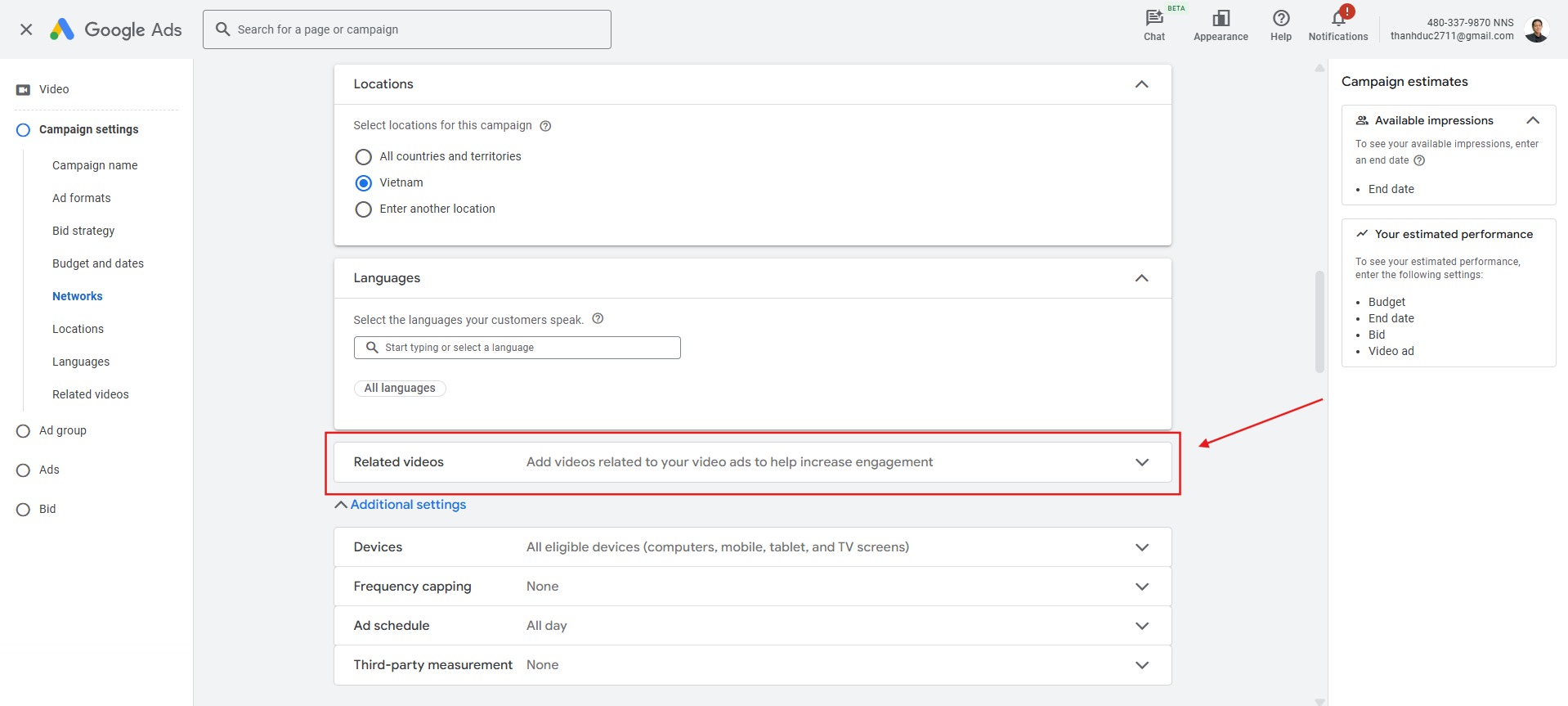1568x706 pixels.
Task: Expand the Related videos section
Action: [1141, 462]
